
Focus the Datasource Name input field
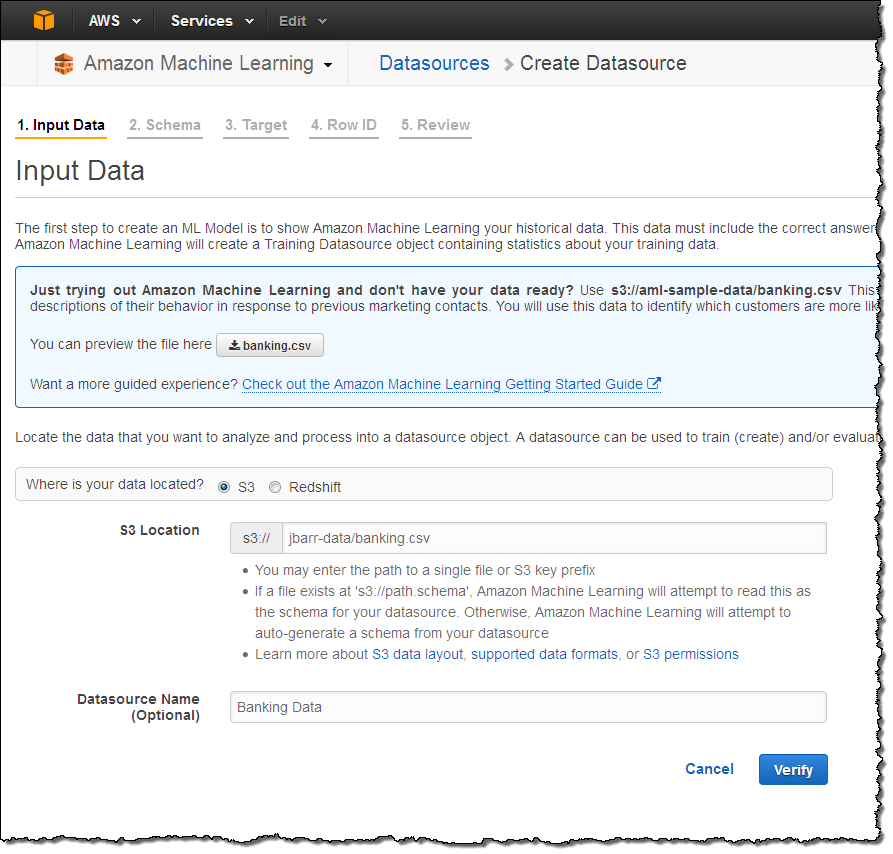tap(528, 707)
